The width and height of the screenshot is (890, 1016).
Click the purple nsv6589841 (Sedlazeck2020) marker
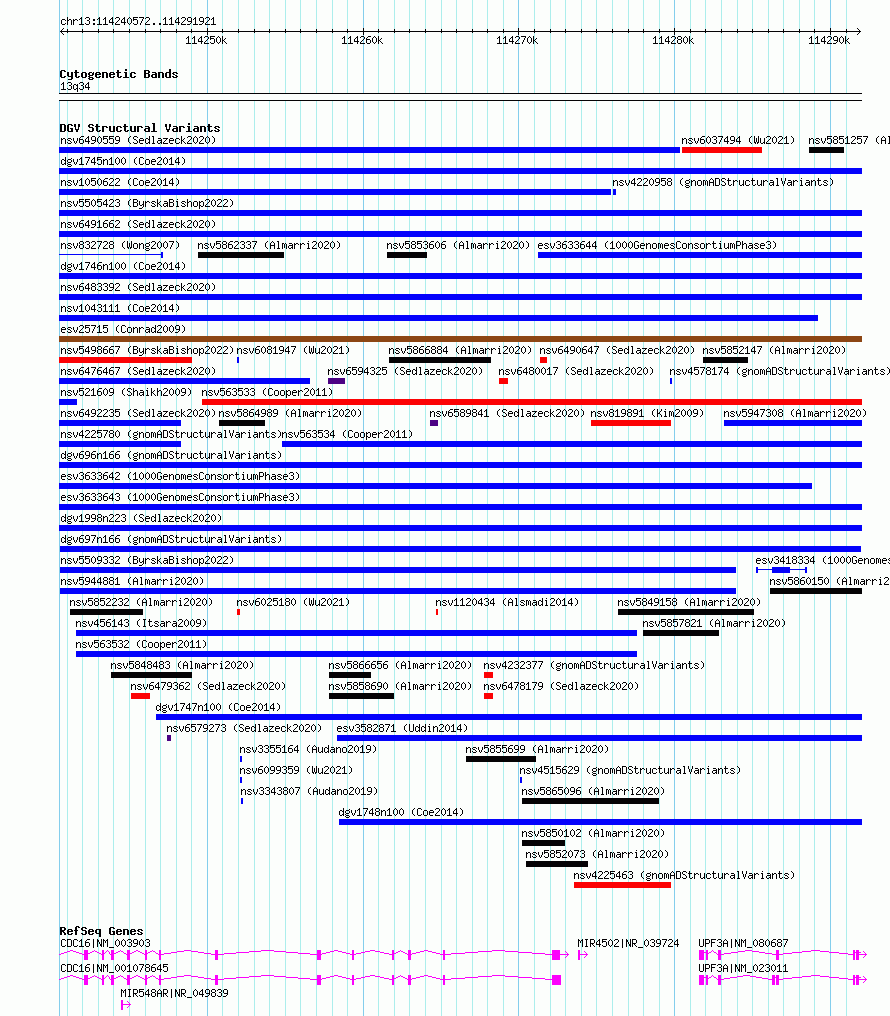click(434, 423)
